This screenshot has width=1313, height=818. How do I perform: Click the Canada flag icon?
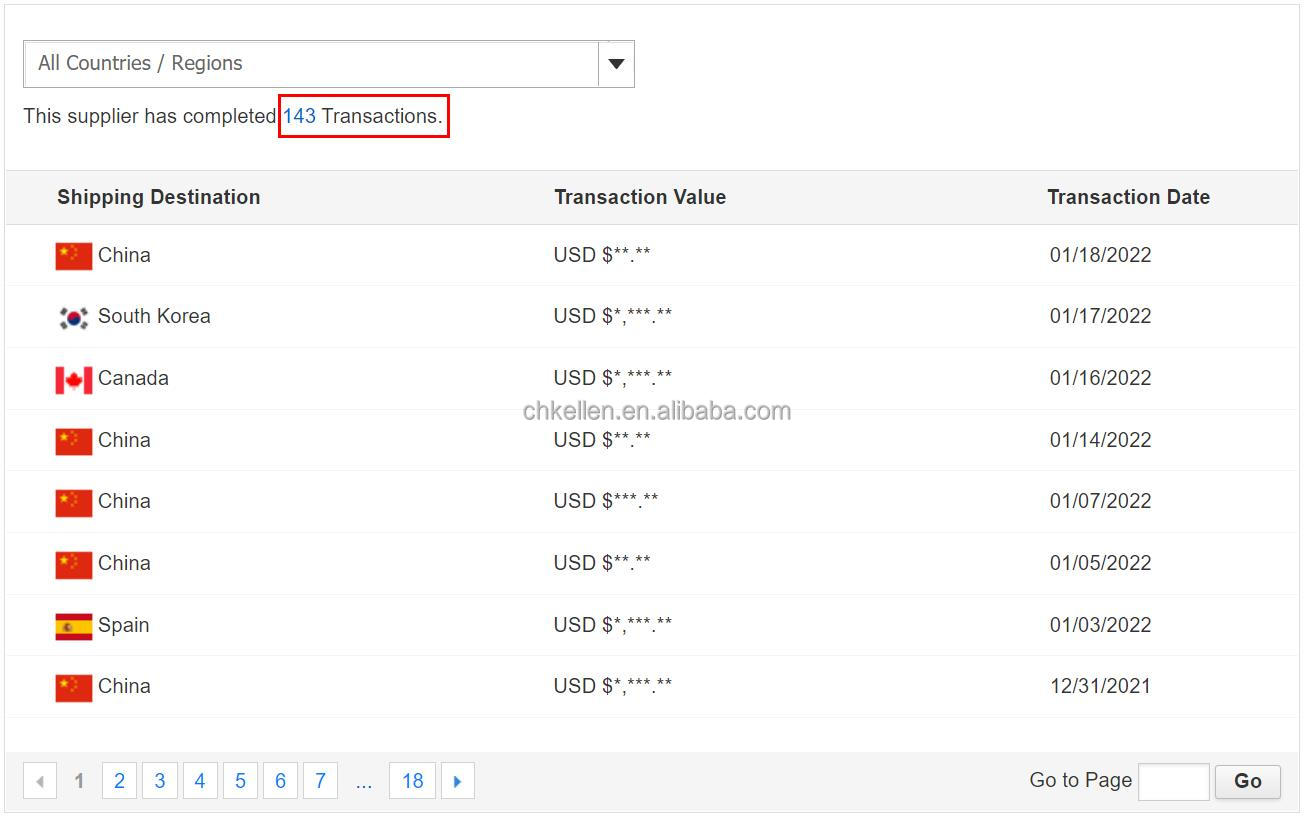click(74, 380)
